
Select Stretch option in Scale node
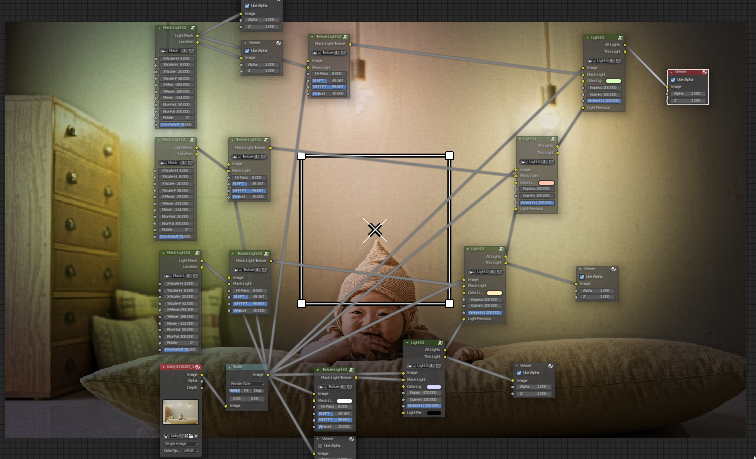[235, 391]
